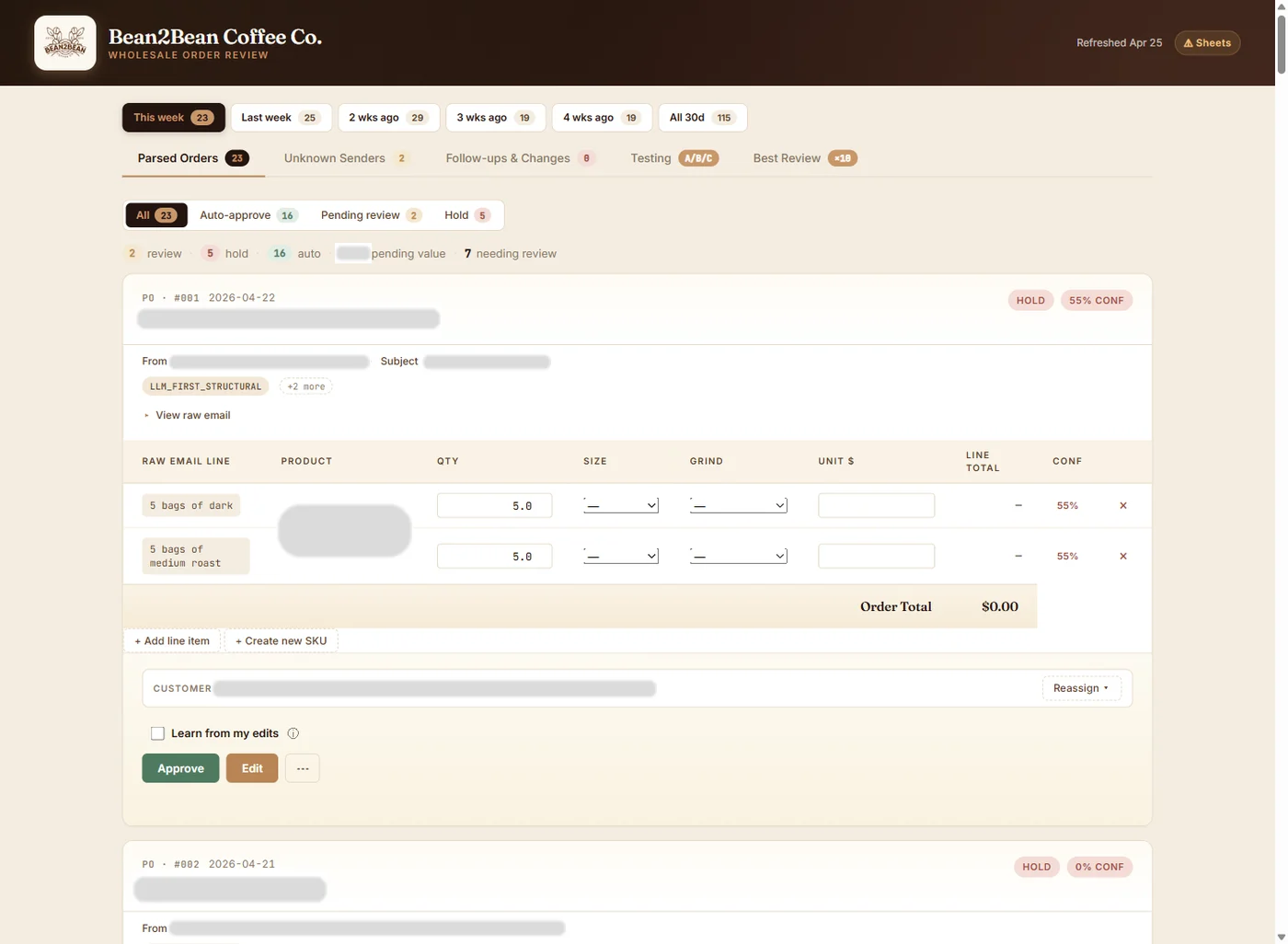The width and height of the screenshot is (1288, 944).
Task: Filter by Pending review orders
Action: pyautogui.click(x=371, y=215)
